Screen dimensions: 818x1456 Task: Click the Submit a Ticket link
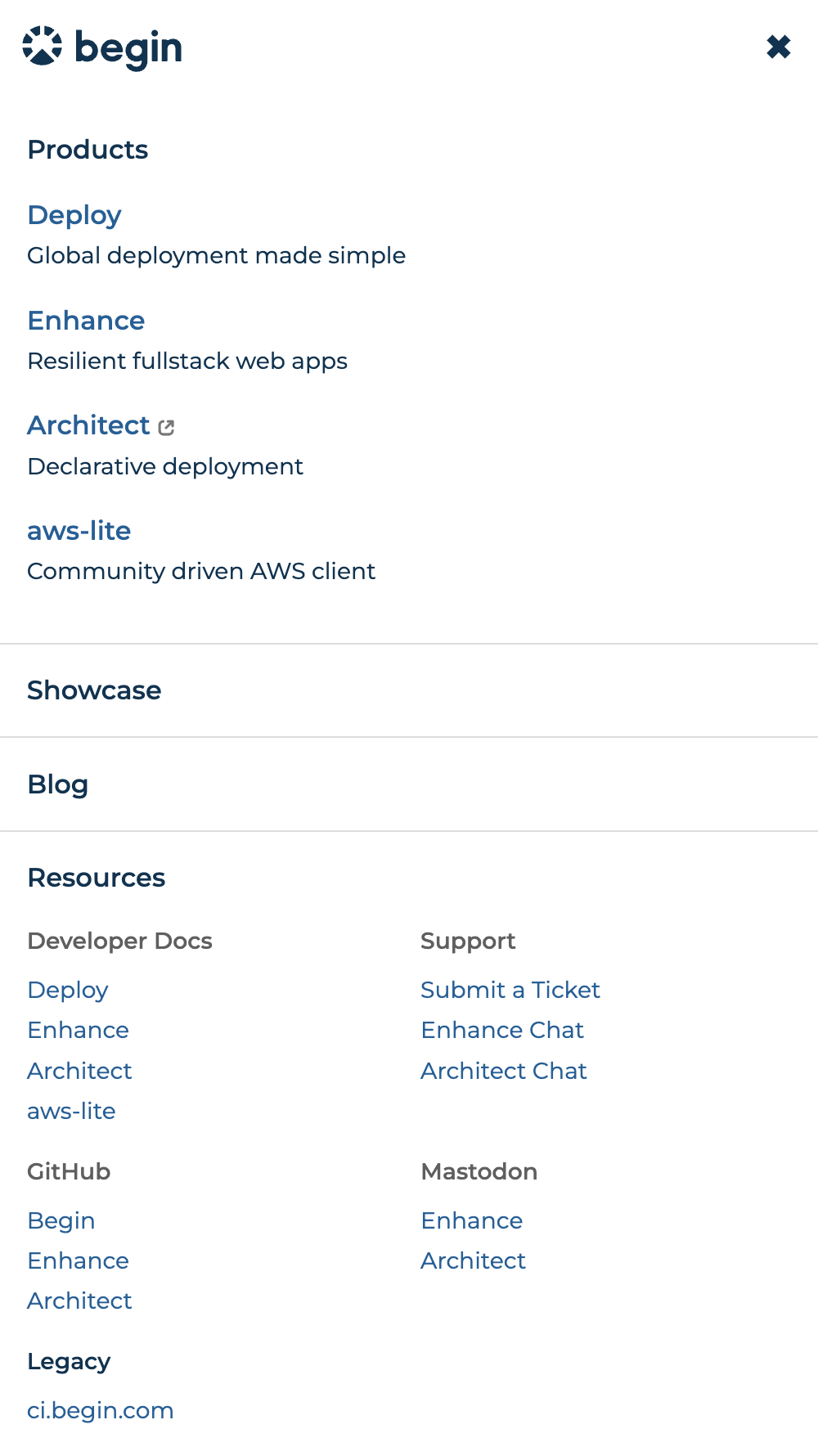point(510,990)
